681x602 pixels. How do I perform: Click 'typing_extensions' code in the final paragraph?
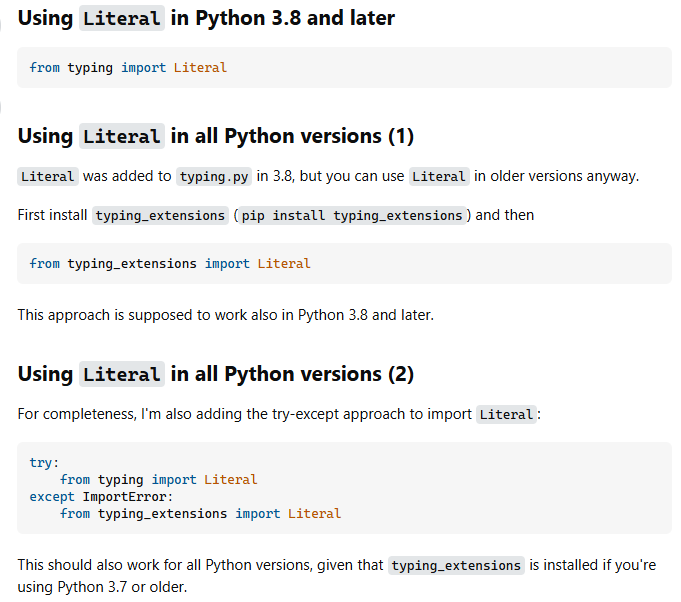click(x=456, y=566)
